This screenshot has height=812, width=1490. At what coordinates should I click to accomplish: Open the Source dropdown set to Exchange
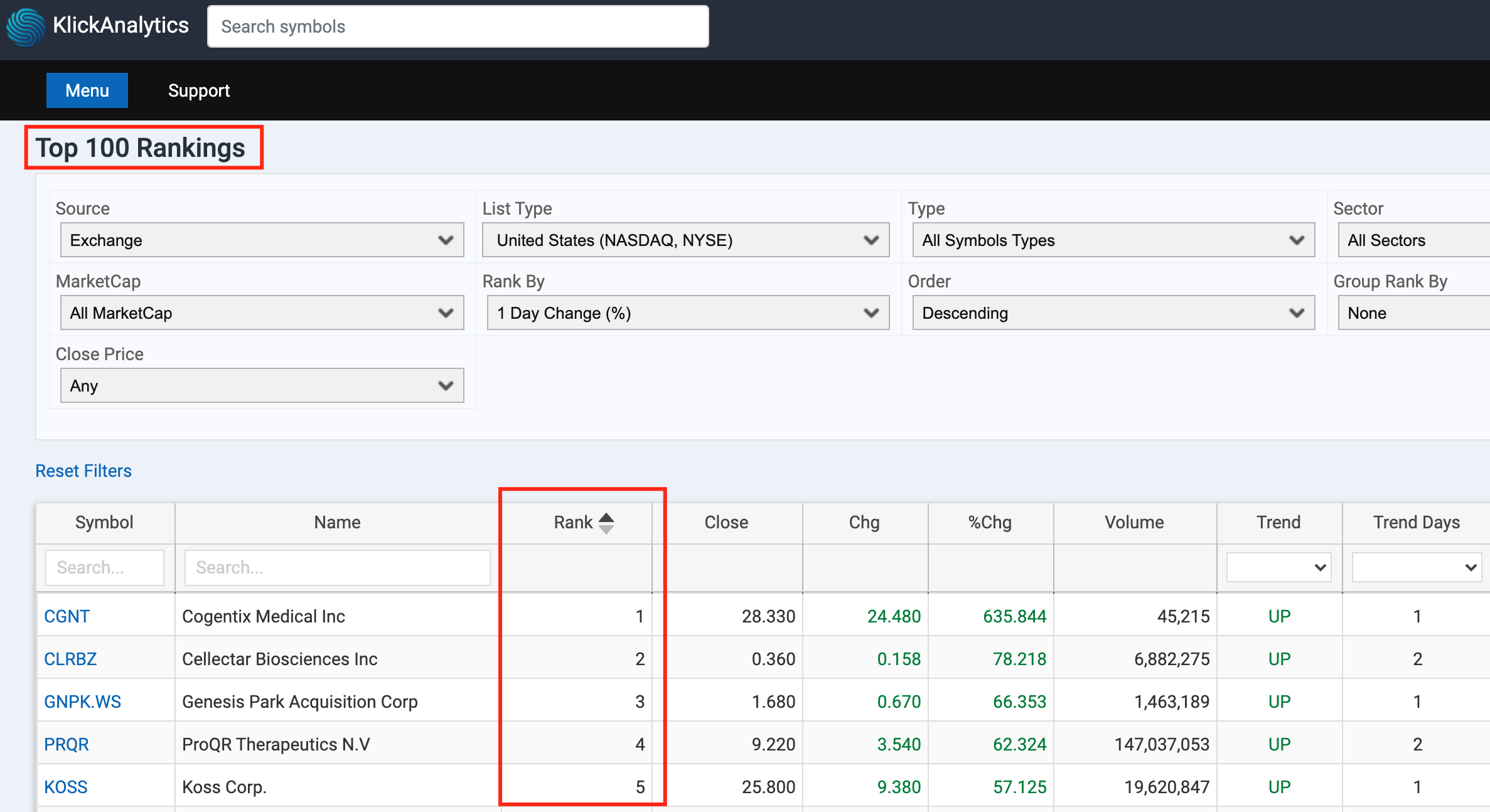(262, 240)
